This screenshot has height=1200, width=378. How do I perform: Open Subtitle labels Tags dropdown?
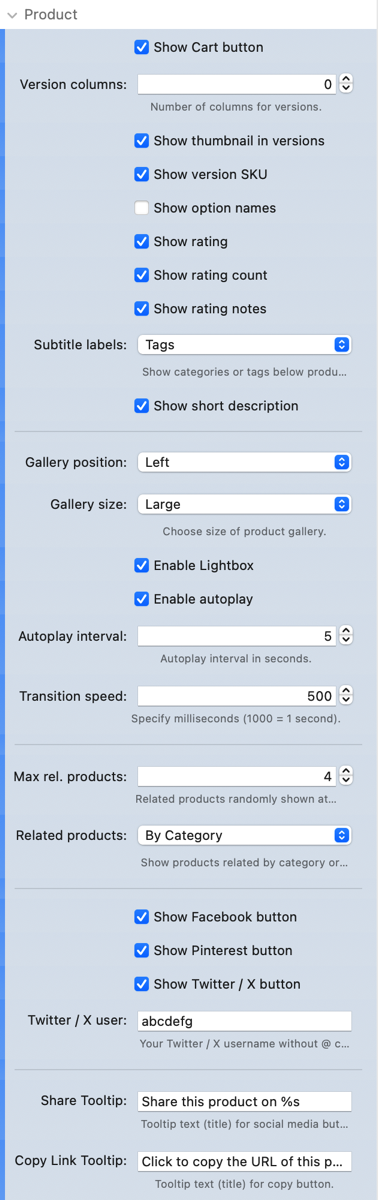(244, 344)
